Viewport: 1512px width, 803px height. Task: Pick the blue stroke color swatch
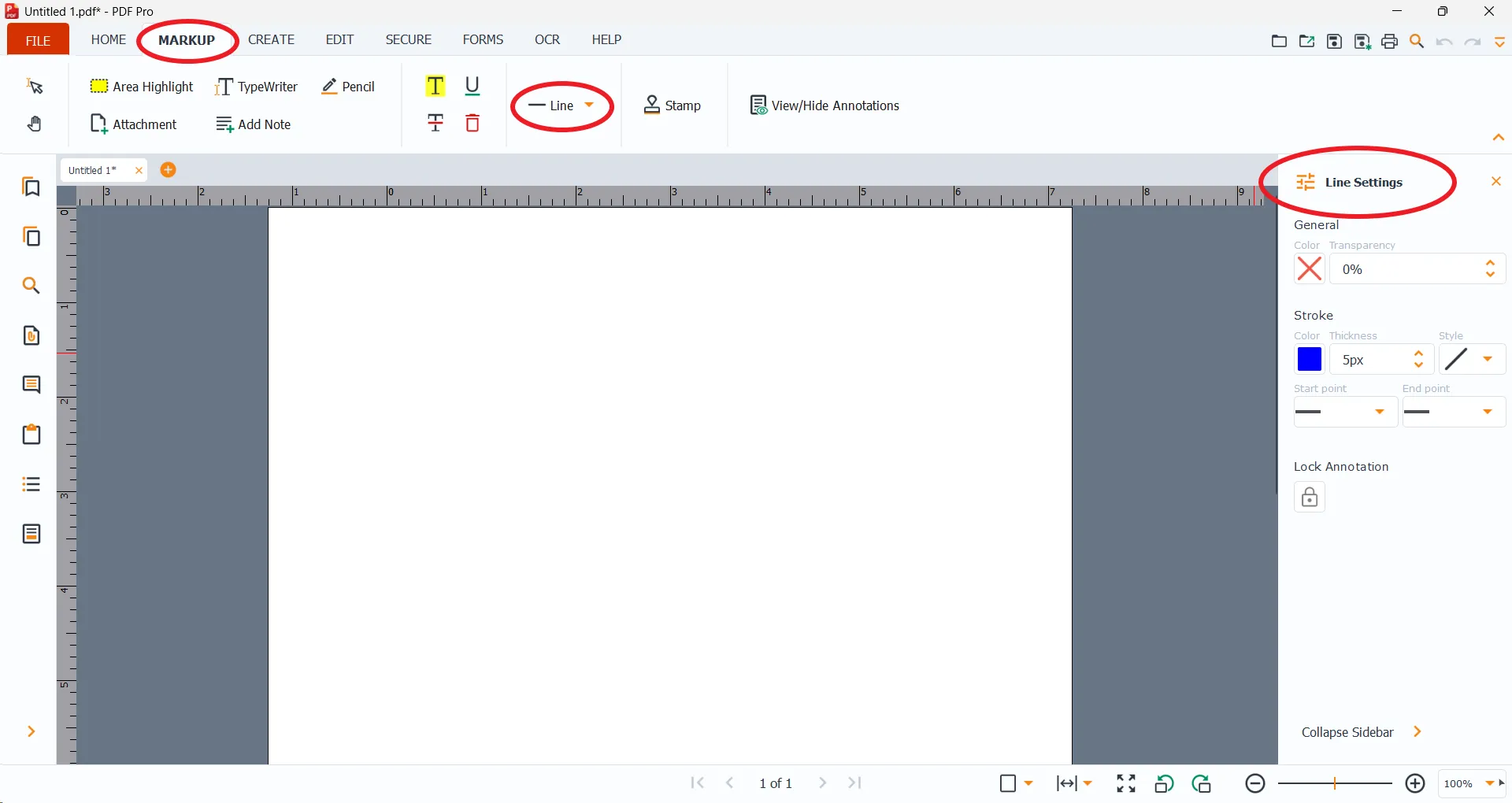point(1310,360)
